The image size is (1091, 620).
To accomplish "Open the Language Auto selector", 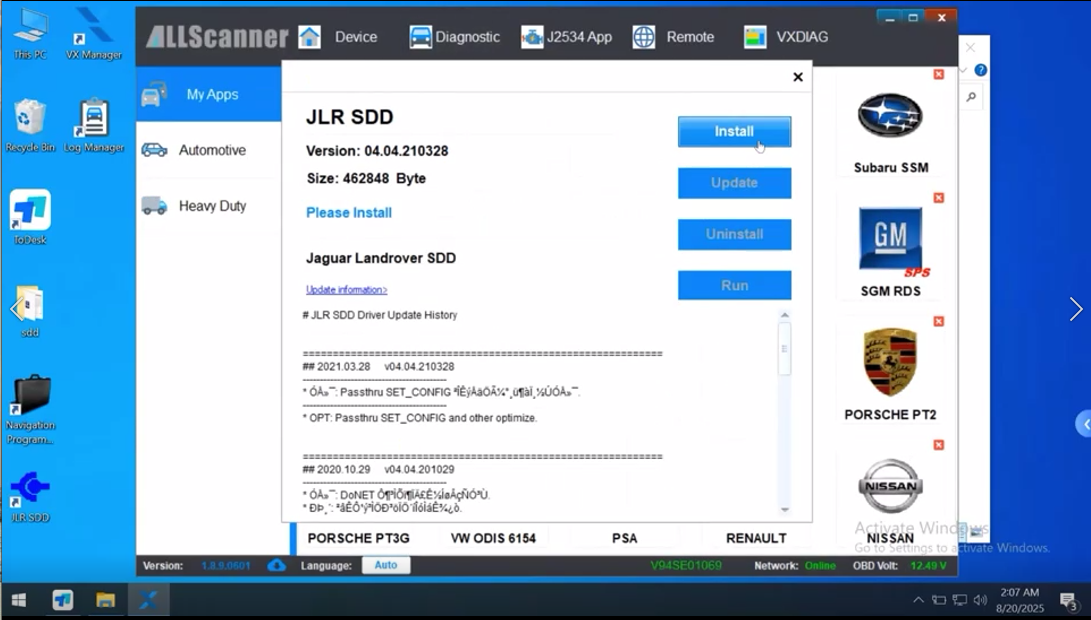I will pyautogui.click(x=386, y=566).
